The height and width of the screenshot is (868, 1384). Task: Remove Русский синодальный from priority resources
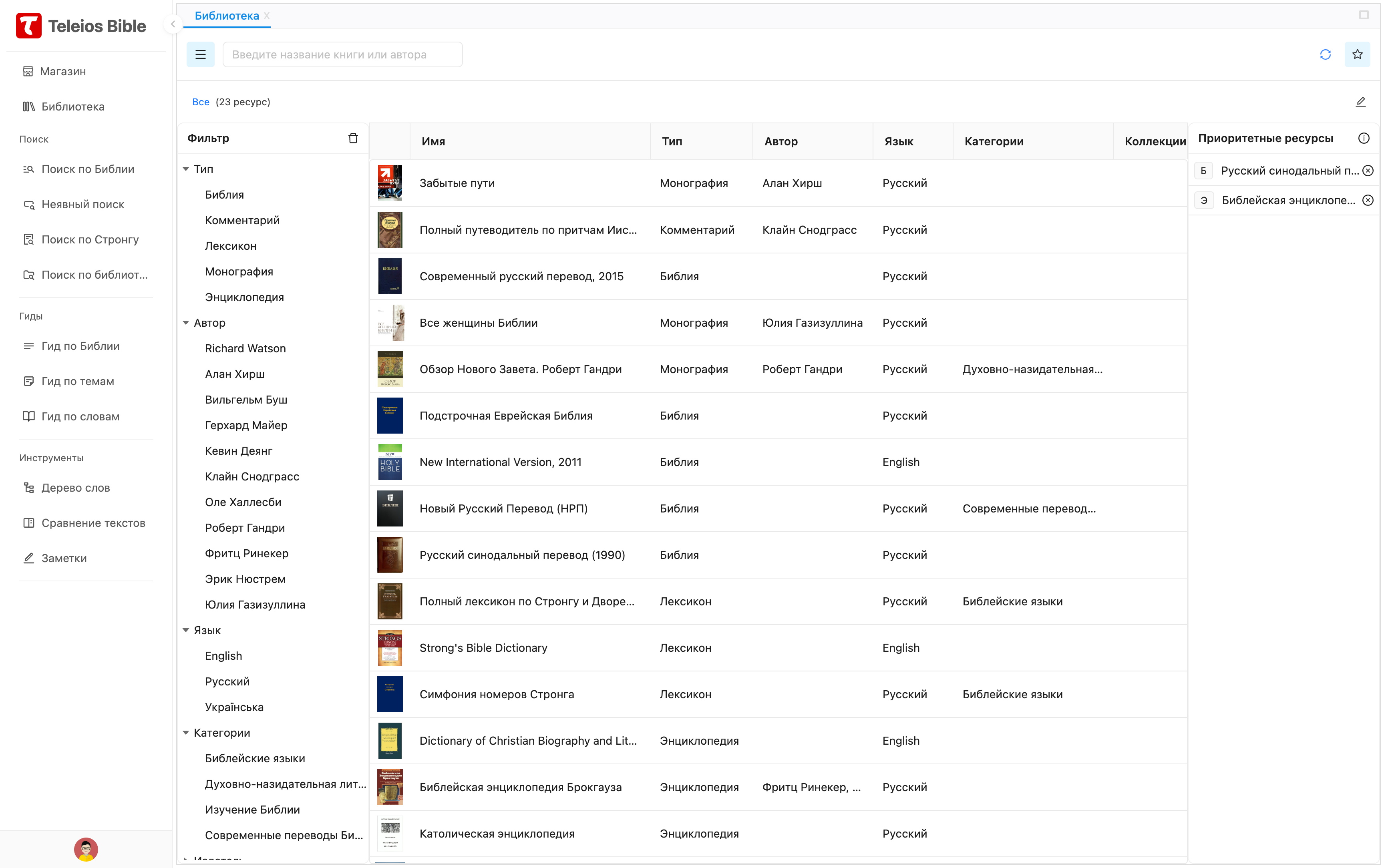(1368, 171)
